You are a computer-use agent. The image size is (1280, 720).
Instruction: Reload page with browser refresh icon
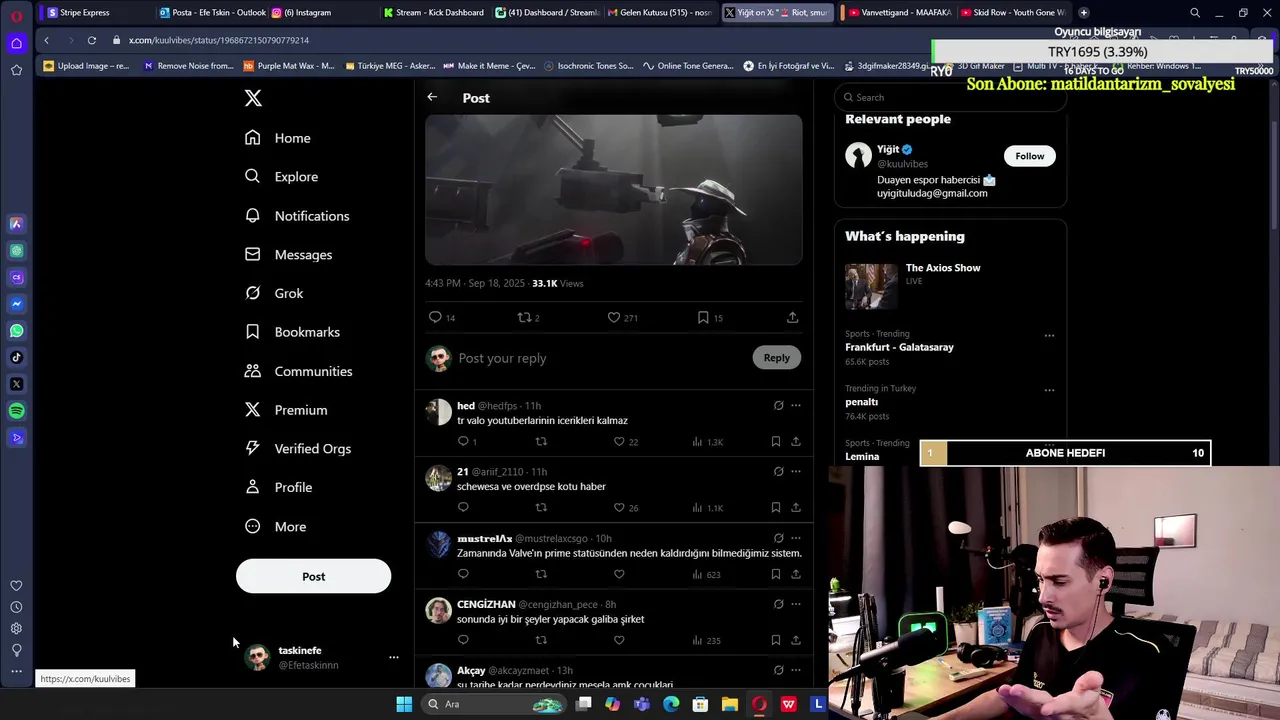pos(91,40)
